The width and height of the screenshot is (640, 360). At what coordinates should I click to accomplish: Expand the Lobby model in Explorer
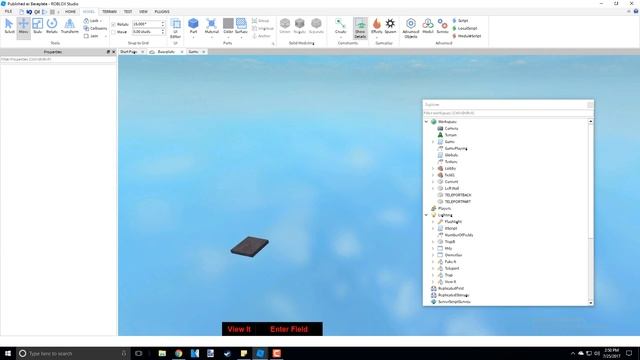click(433, 168)
